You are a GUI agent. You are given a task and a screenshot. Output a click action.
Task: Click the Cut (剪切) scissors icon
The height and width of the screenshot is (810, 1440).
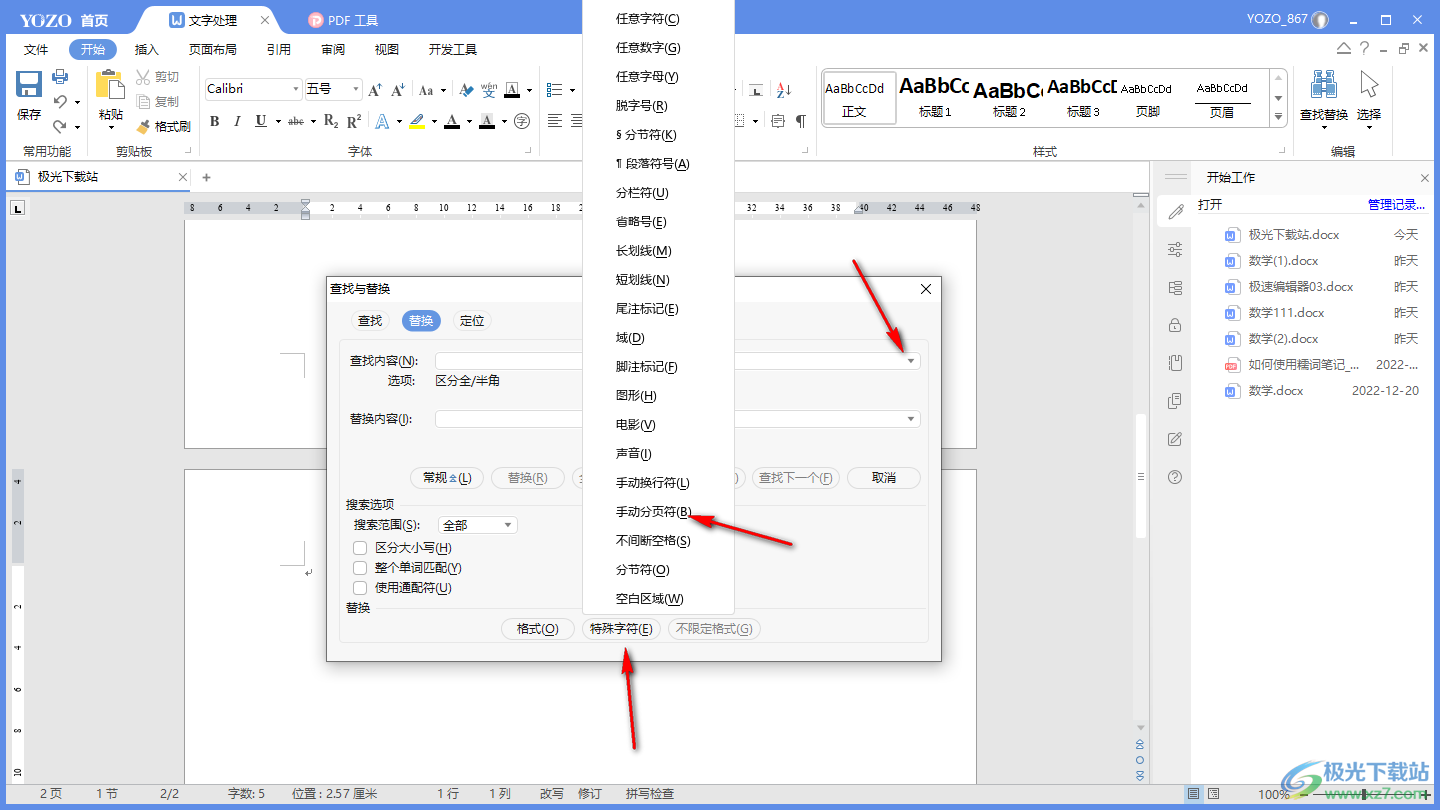click(143, 77)
